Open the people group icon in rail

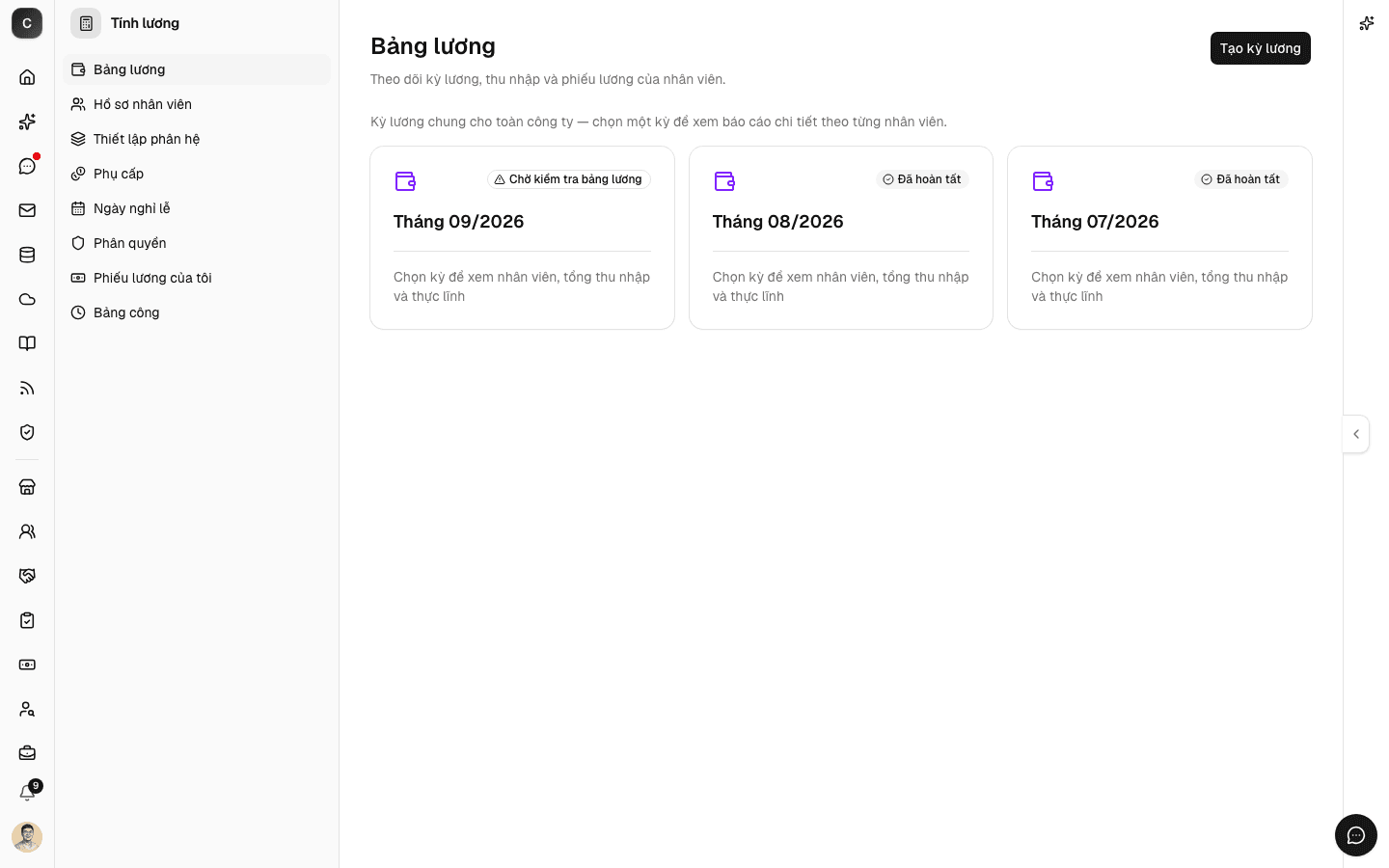pos(27,531)
